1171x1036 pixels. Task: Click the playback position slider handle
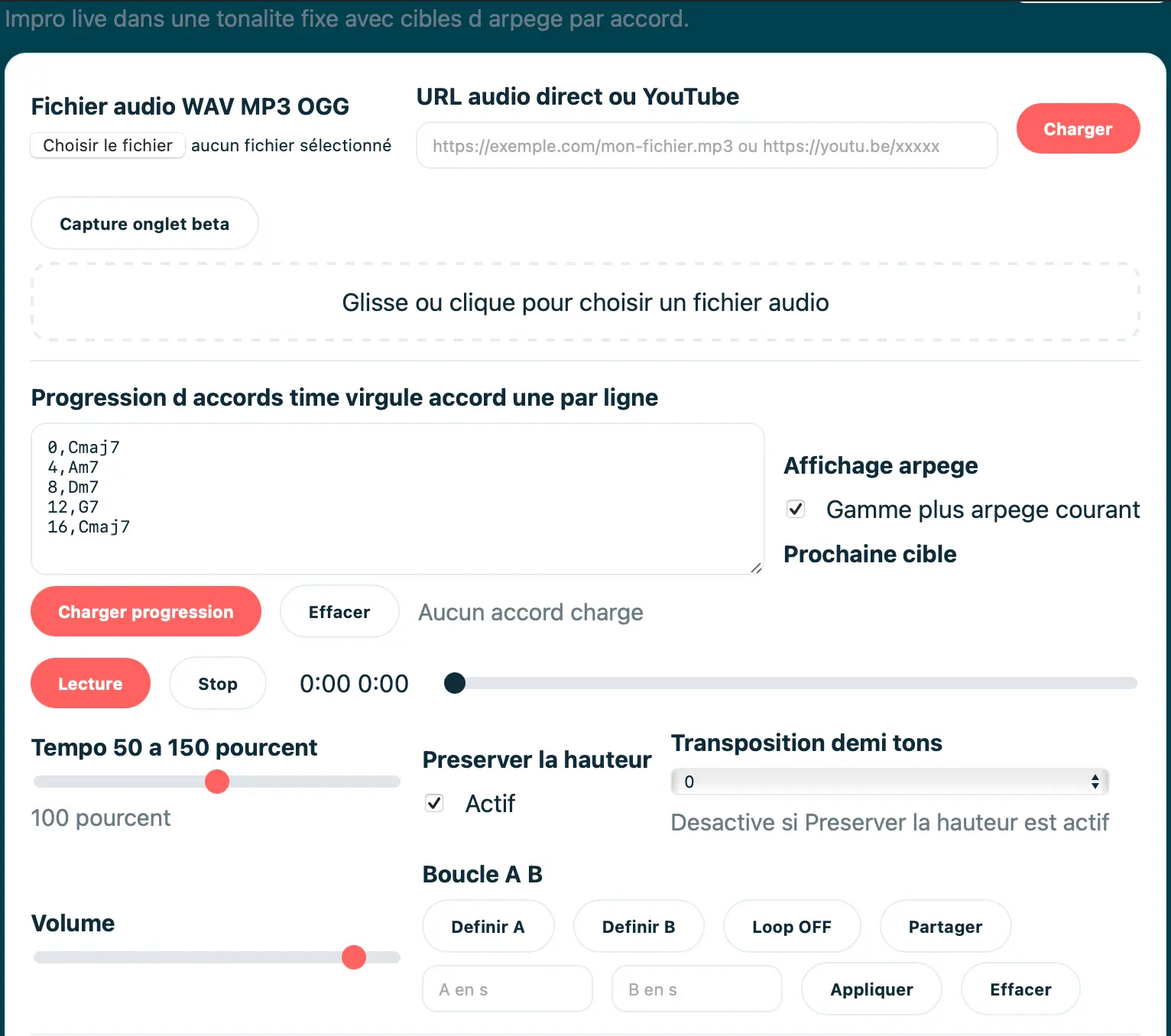click(455, 683)
